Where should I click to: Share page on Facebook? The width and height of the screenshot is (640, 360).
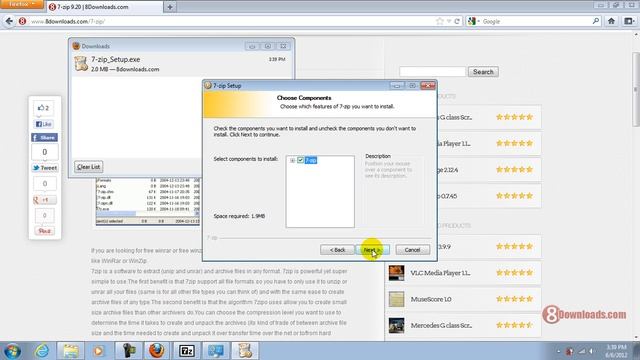[44, 138]
